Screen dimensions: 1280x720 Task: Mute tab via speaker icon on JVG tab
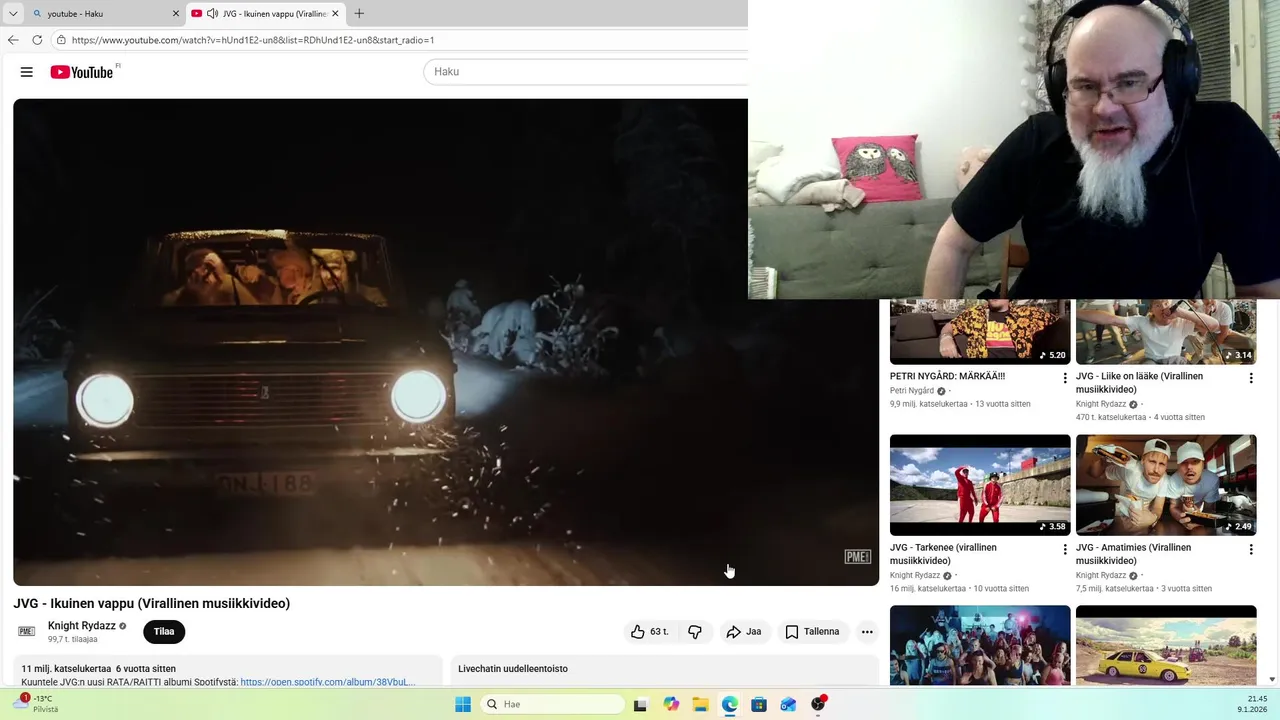(212, 14)
